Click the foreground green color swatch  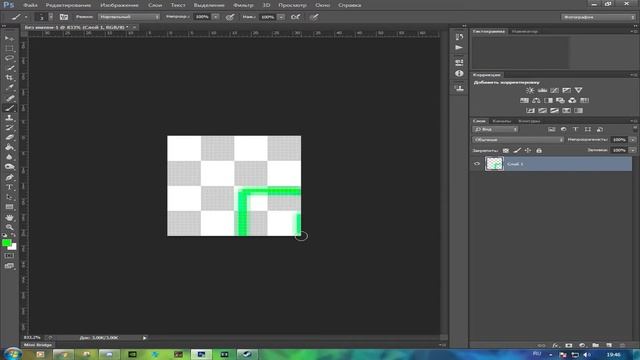(x=6, y=243)
